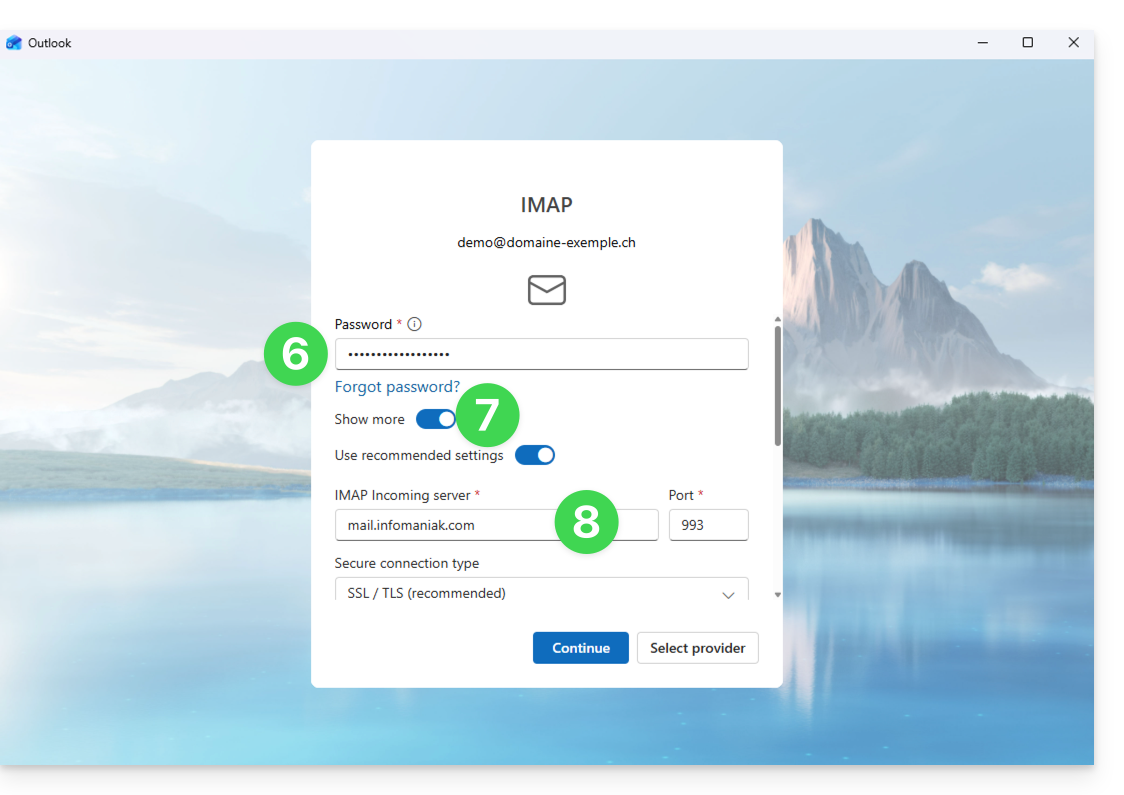Image resolution: width=1124 pixels, height=795 pixels.
Task: Click the Outlook app icon in title bar
Action: (14, 43)
